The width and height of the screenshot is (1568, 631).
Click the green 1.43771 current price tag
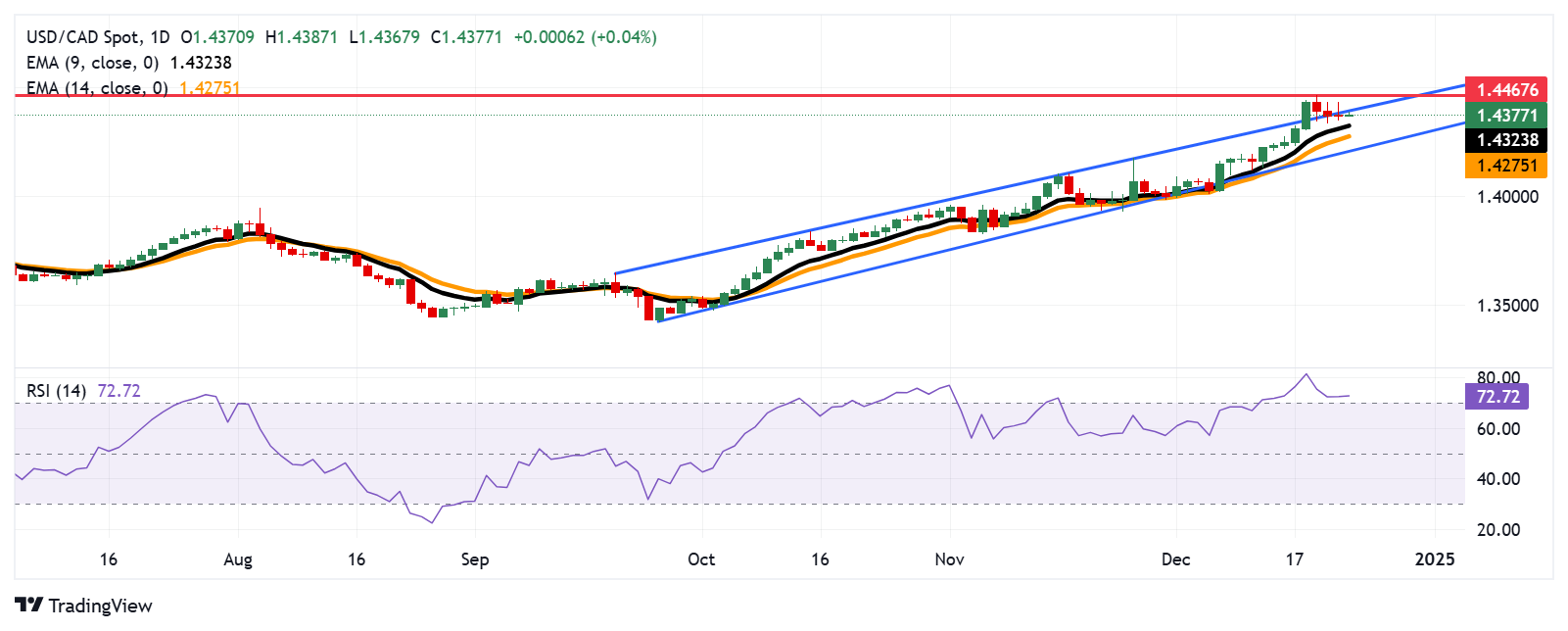point(1506,116)
